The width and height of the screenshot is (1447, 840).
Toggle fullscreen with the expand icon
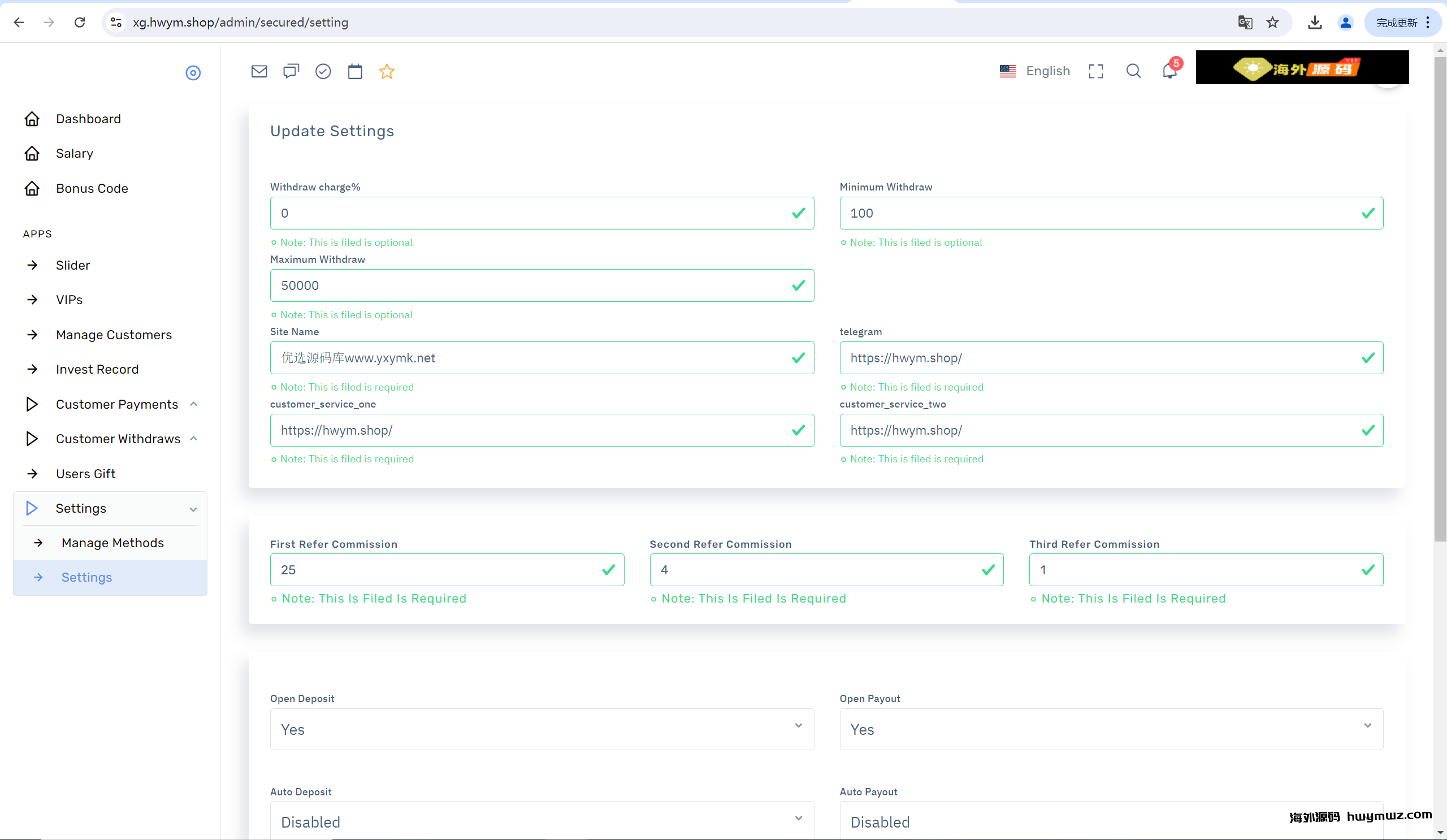tap(1095, 71)
